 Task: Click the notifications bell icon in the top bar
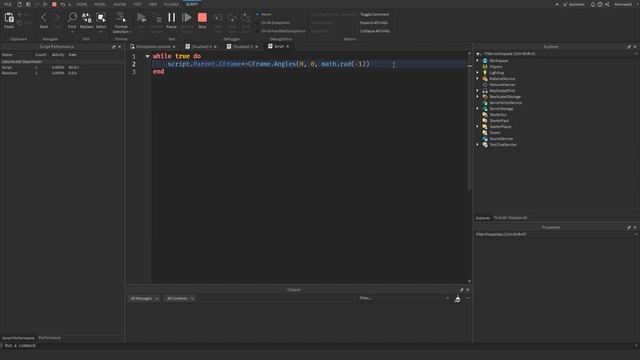593,4
